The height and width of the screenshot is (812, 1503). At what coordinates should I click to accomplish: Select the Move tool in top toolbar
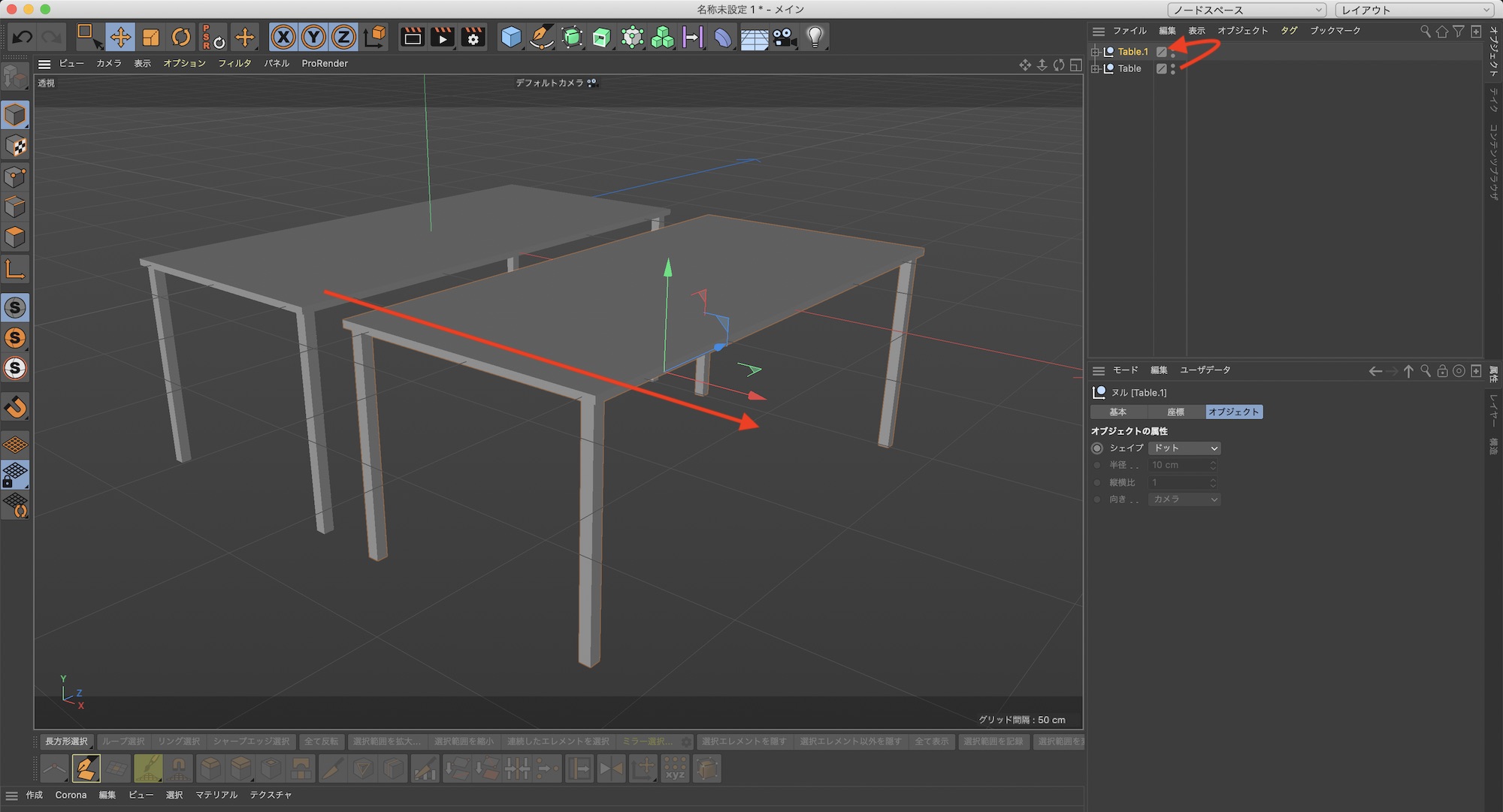tap(120, 37)
